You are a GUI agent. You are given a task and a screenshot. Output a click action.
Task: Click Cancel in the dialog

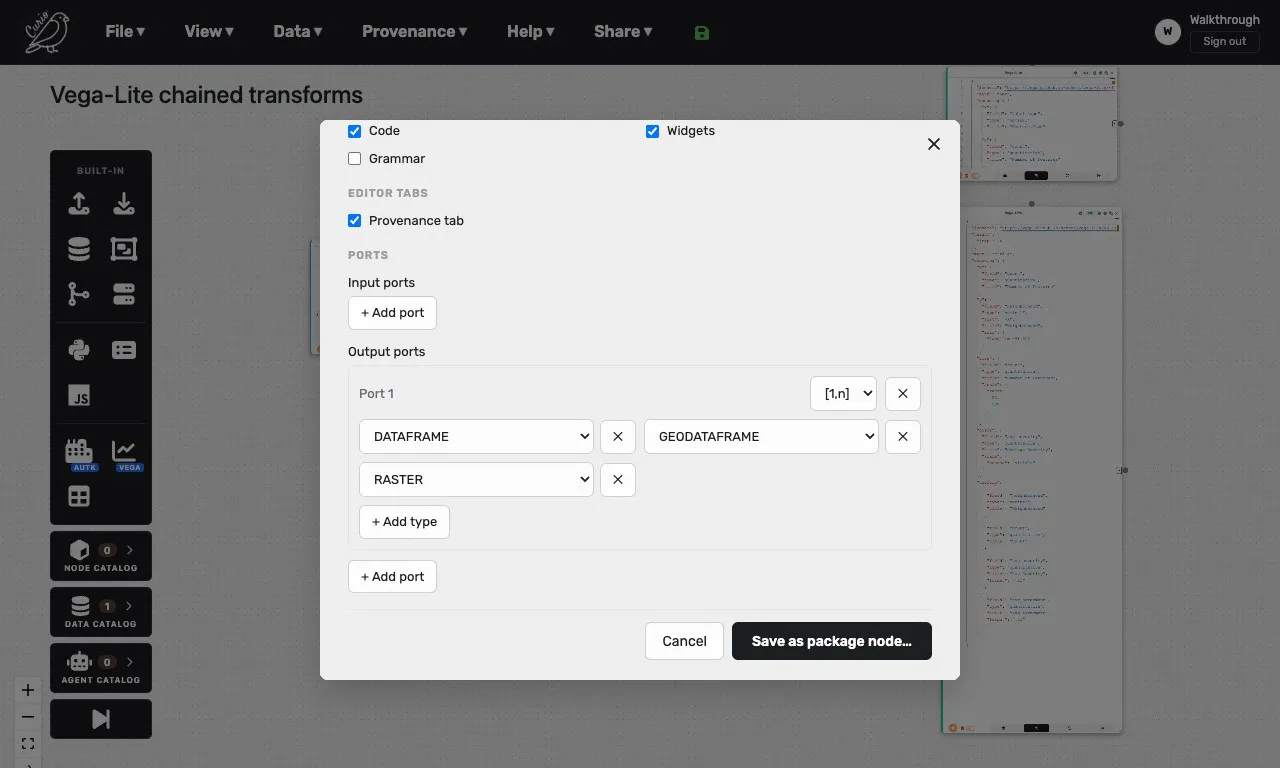pos(684,641)
